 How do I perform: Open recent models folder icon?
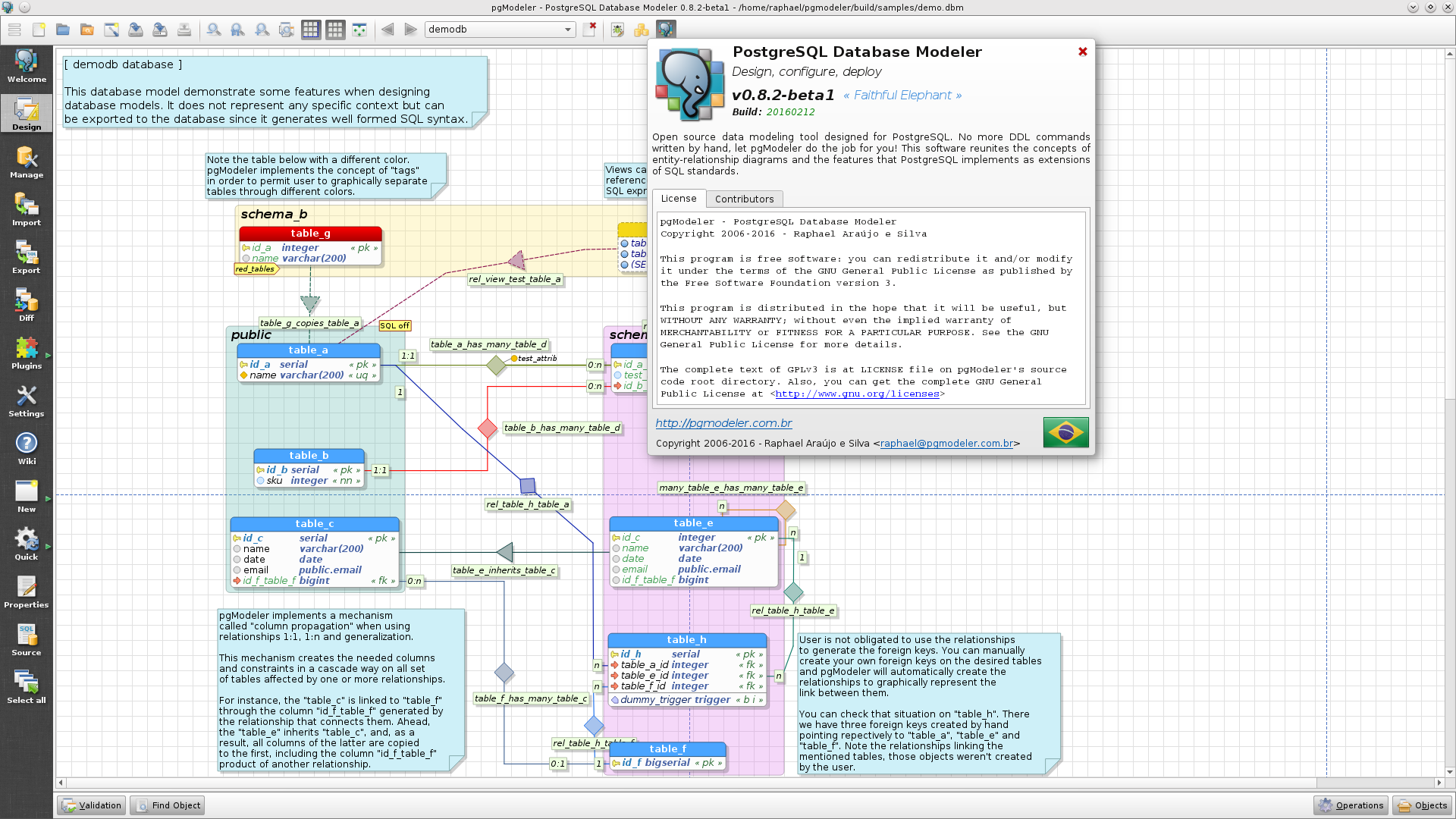pyautogui.click(x=87, y=30)
